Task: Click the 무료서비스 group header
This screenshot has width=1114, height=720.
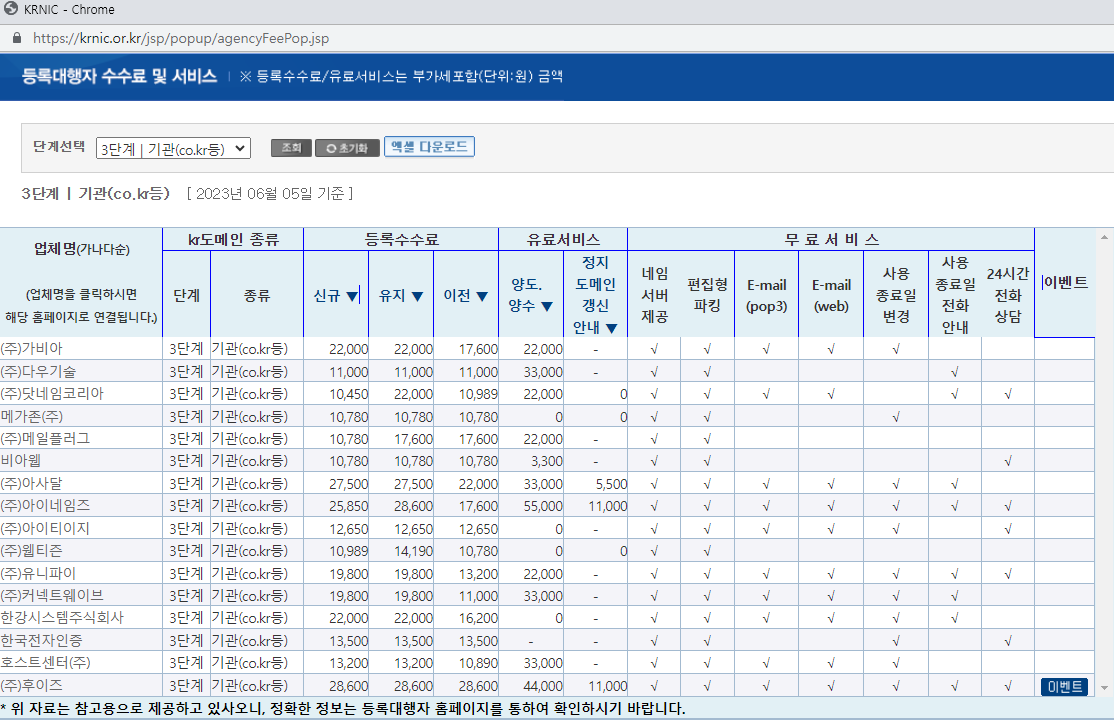Action: pos(831,240)
